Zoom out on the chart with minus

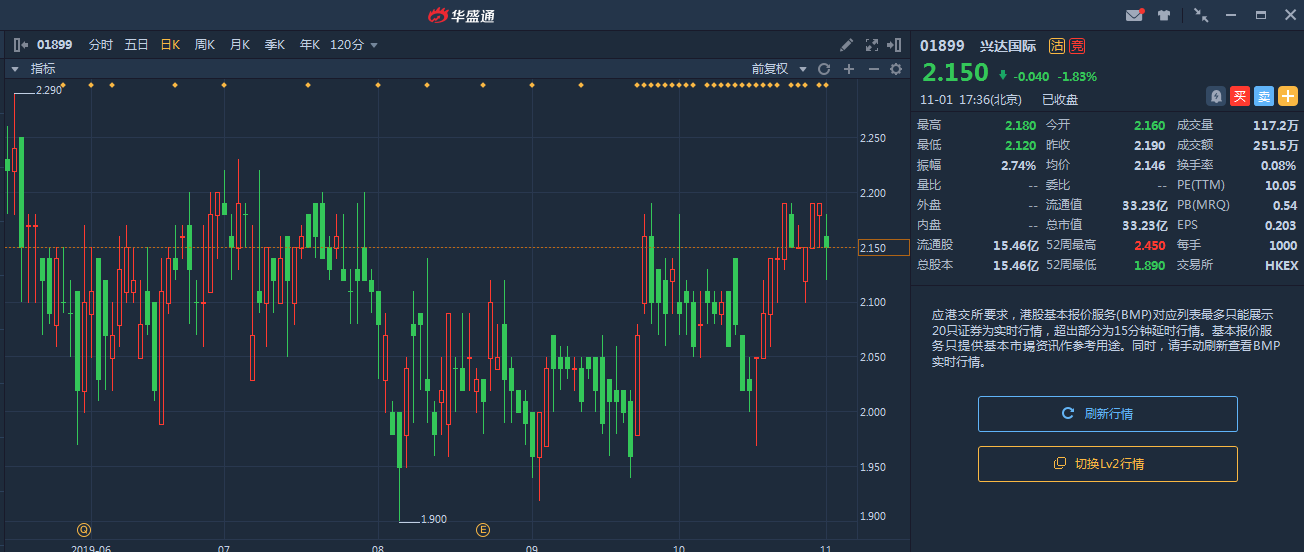tap(873, 69)
